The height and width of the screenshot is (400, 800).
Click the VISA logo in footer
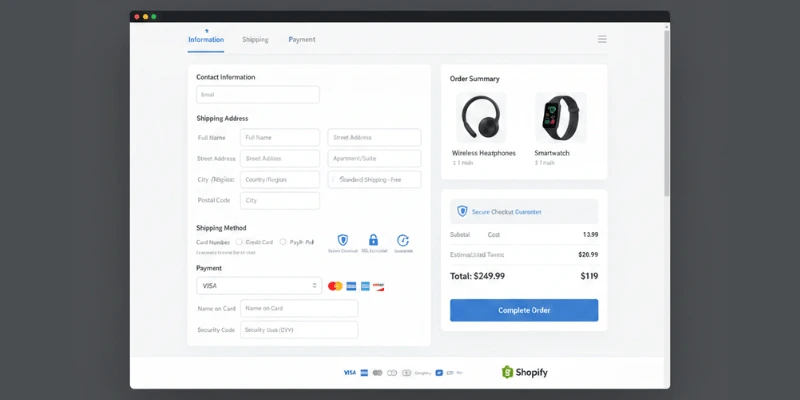[x=349, y=372]
